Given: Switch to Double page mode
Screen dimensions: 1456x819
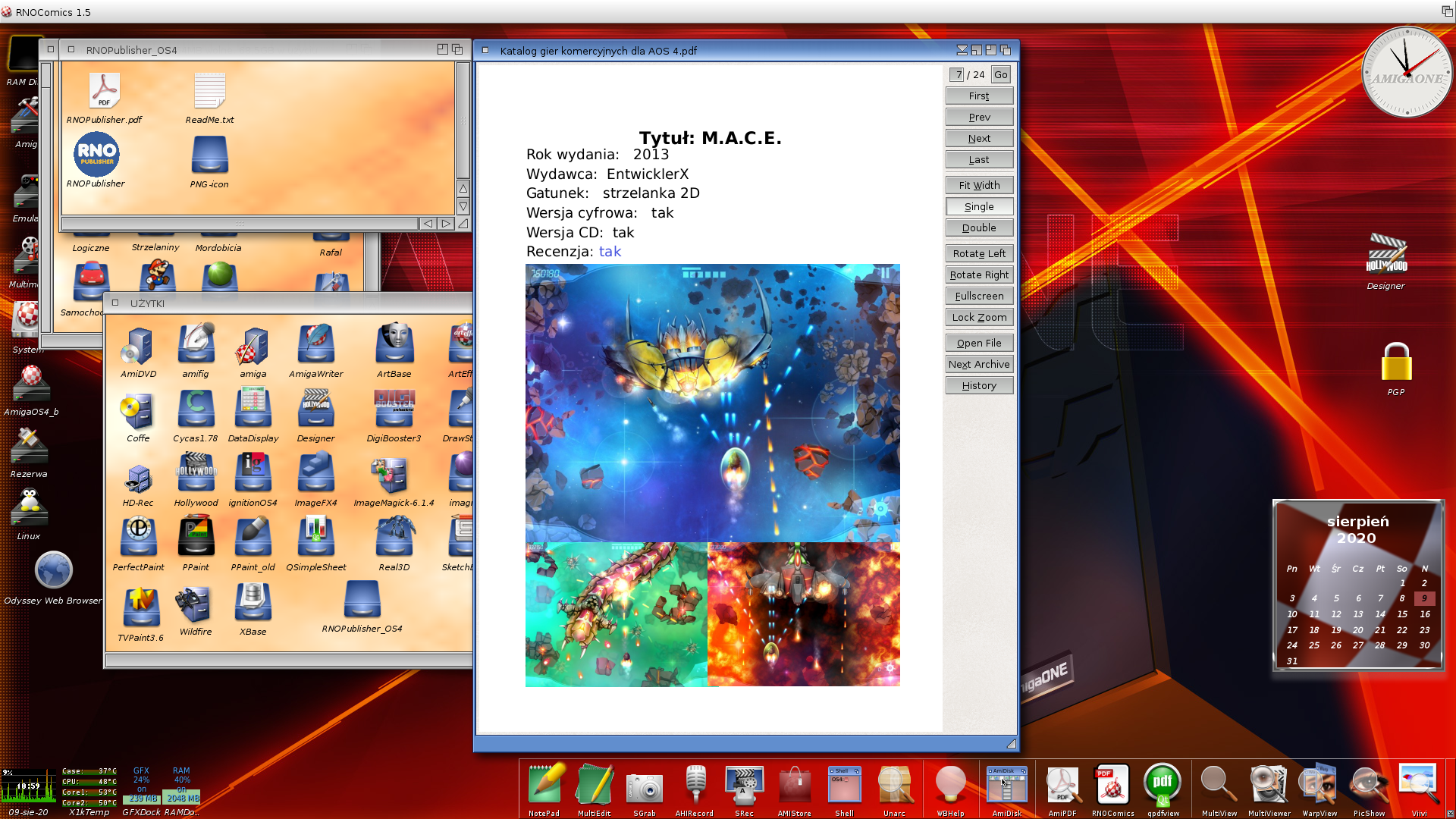Looking at the screenshot, I should (979, 228).
